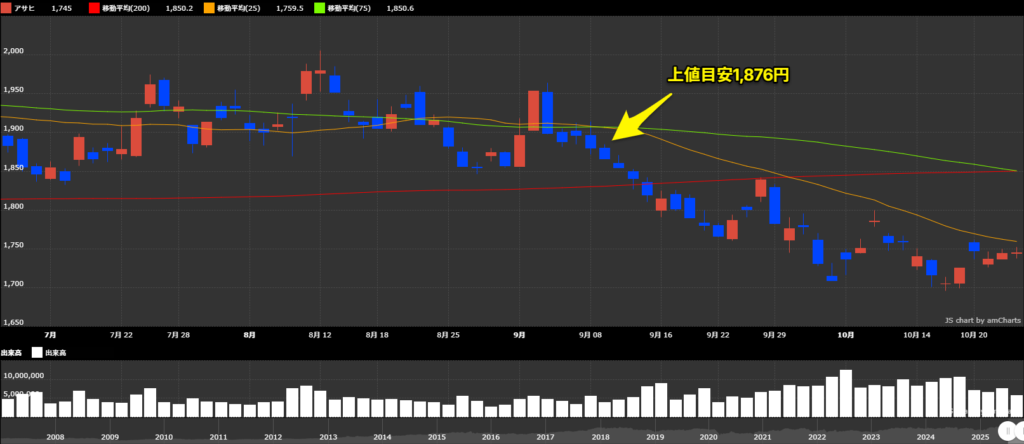Click the 2013 year on the scrollbar timeline
This screenshot has height=444, width=1024.
[x=327, y=437]
